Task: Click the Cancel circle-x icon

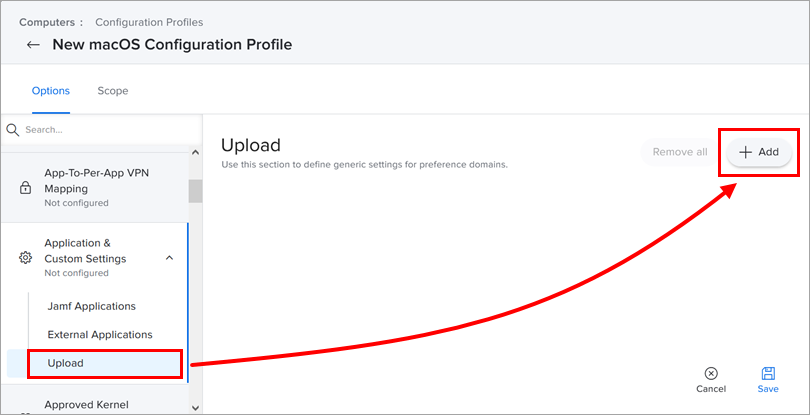Action: click(711, 373)
